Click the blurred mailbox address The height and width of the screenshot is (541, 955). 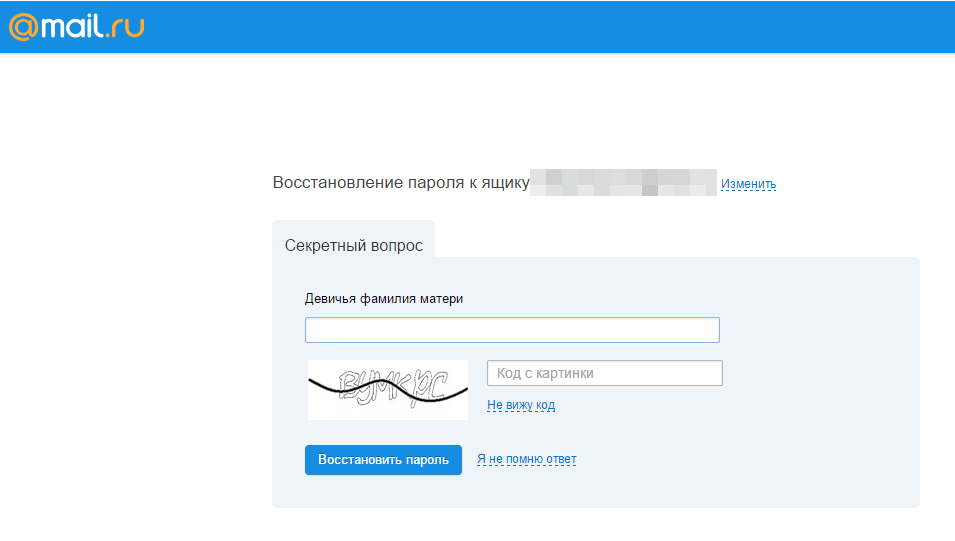[x=622, y=182]
